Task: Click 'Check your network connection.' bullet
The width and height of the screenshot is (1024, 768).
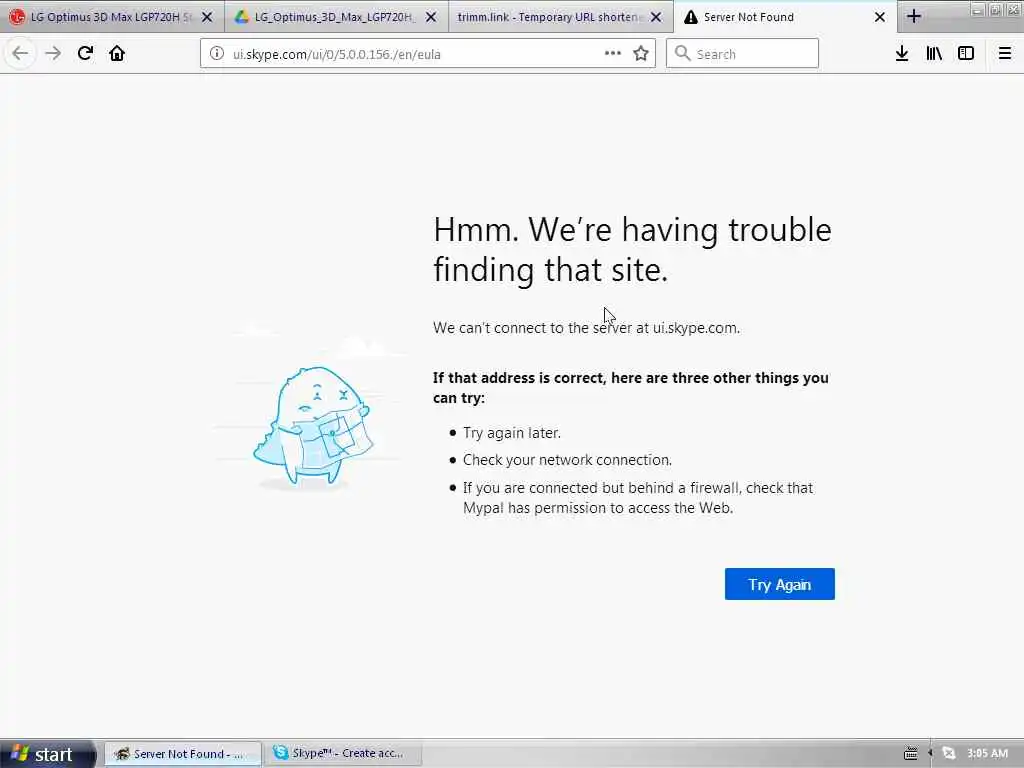Action: [x=568, y=460]
